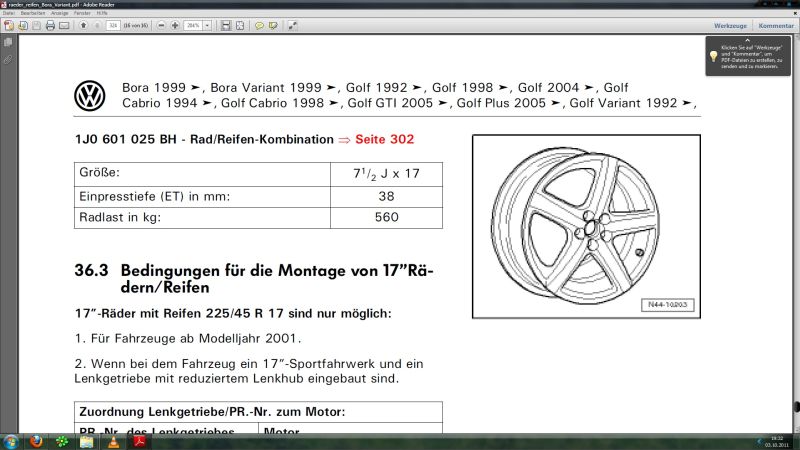Open the Kommentar pane
This screenshot has height=450, width=800.
(776, 26)
